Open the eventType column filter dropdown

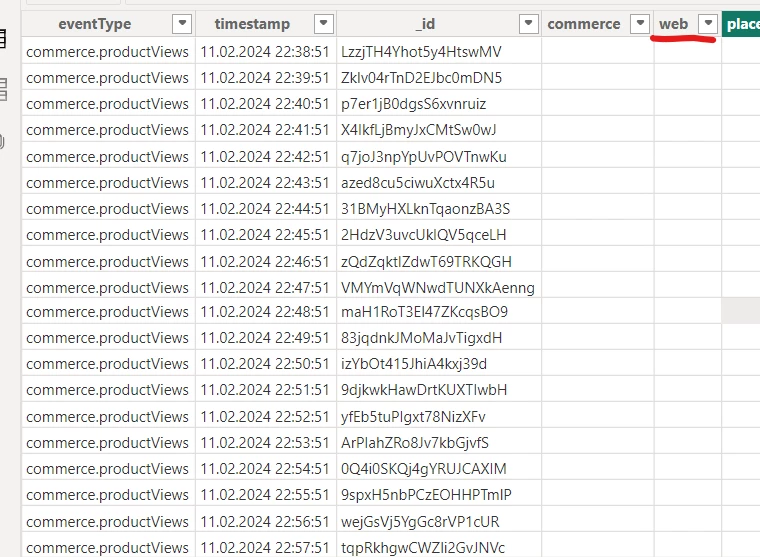coord(182,23)
